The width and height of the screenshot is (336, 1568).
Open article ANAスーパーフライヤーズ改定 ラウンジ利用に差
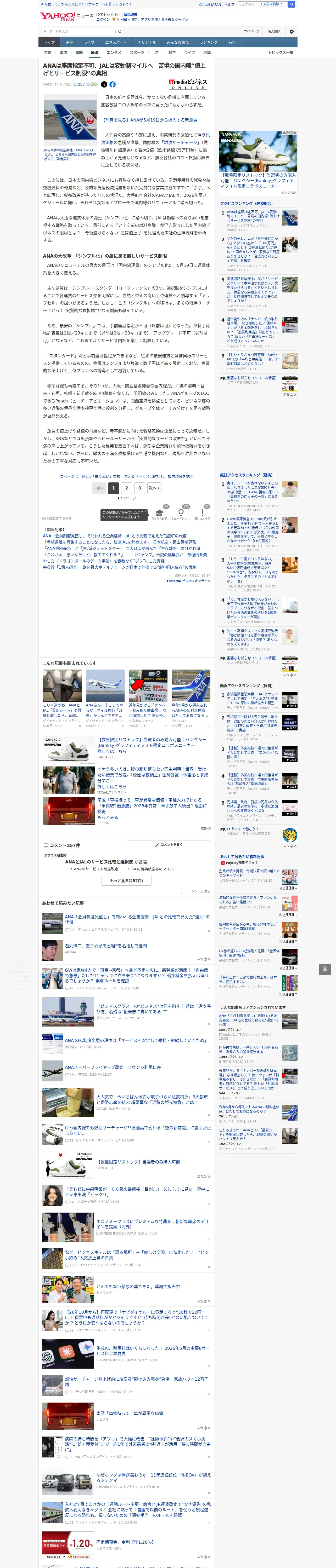point(113,1067)
